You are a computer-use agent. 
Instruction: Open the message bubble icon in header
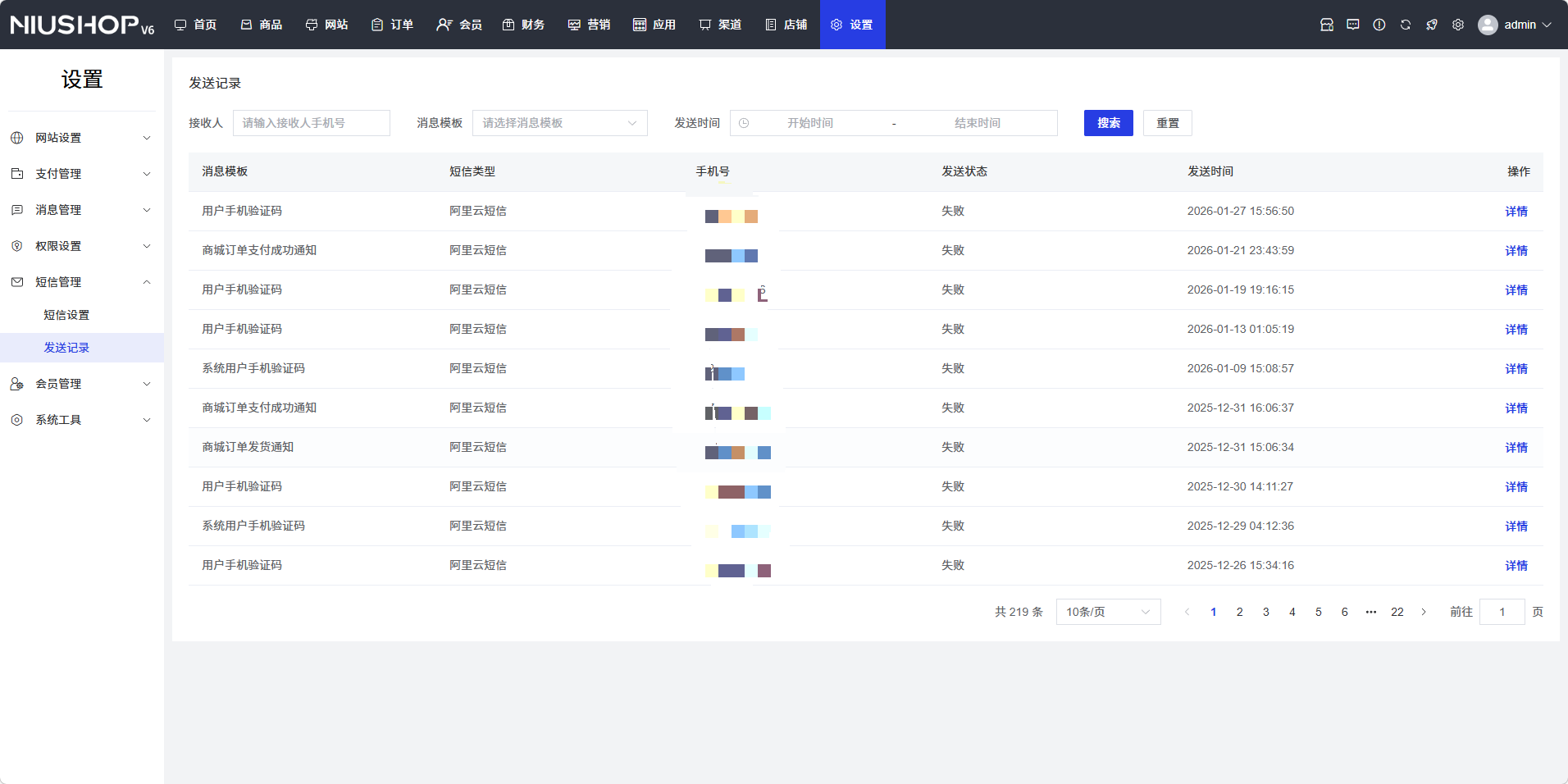(x=1353, y=25)
